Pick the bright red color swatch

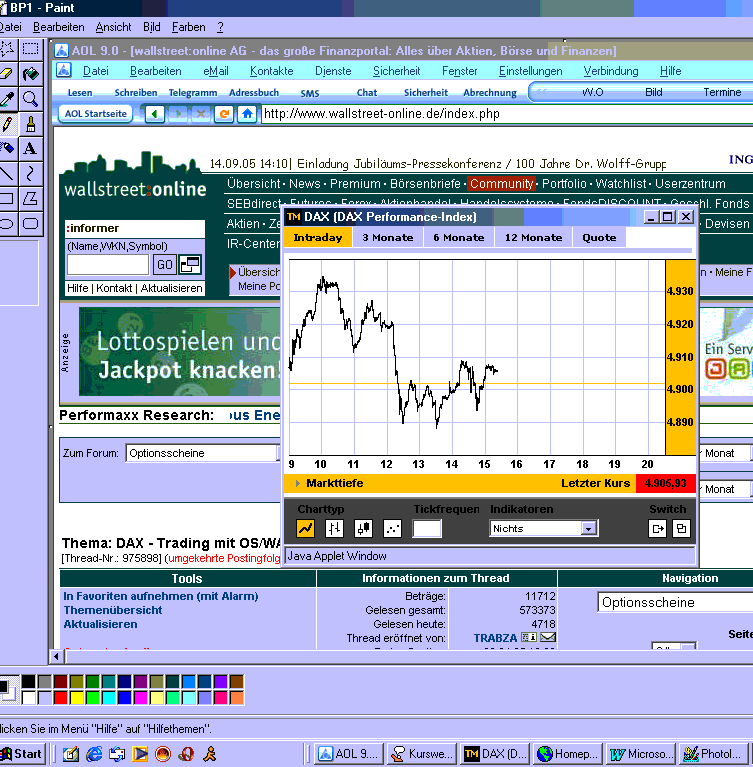61,697
